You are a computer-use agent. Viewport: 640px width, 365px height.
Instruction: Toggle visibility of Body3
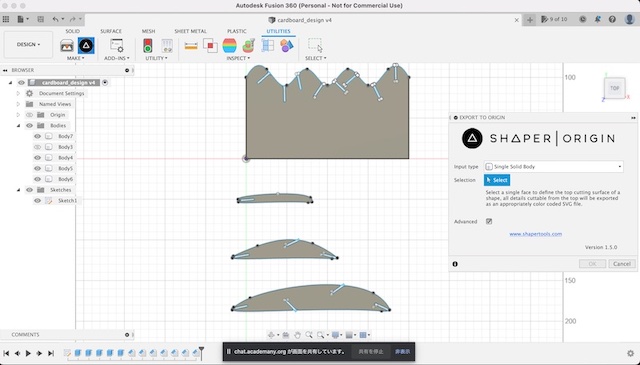[38, 147]
